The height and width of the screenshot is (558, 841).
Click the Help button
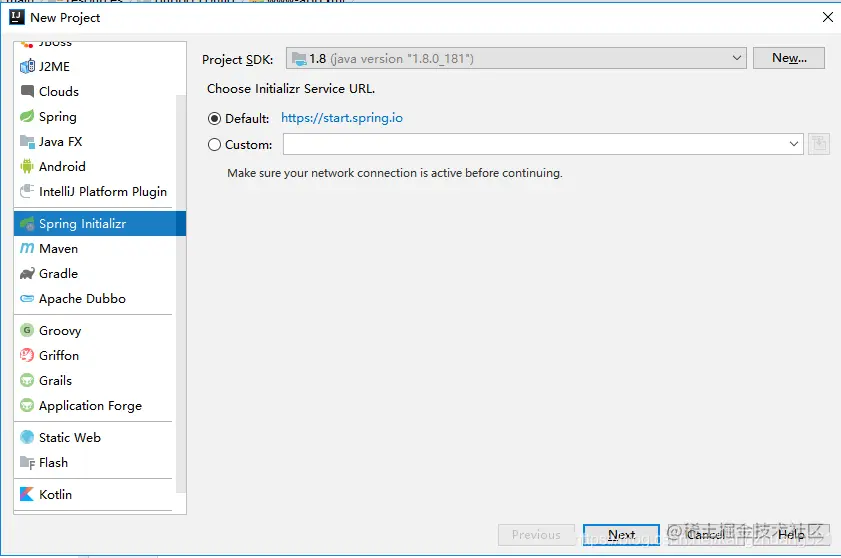[791, 534]
